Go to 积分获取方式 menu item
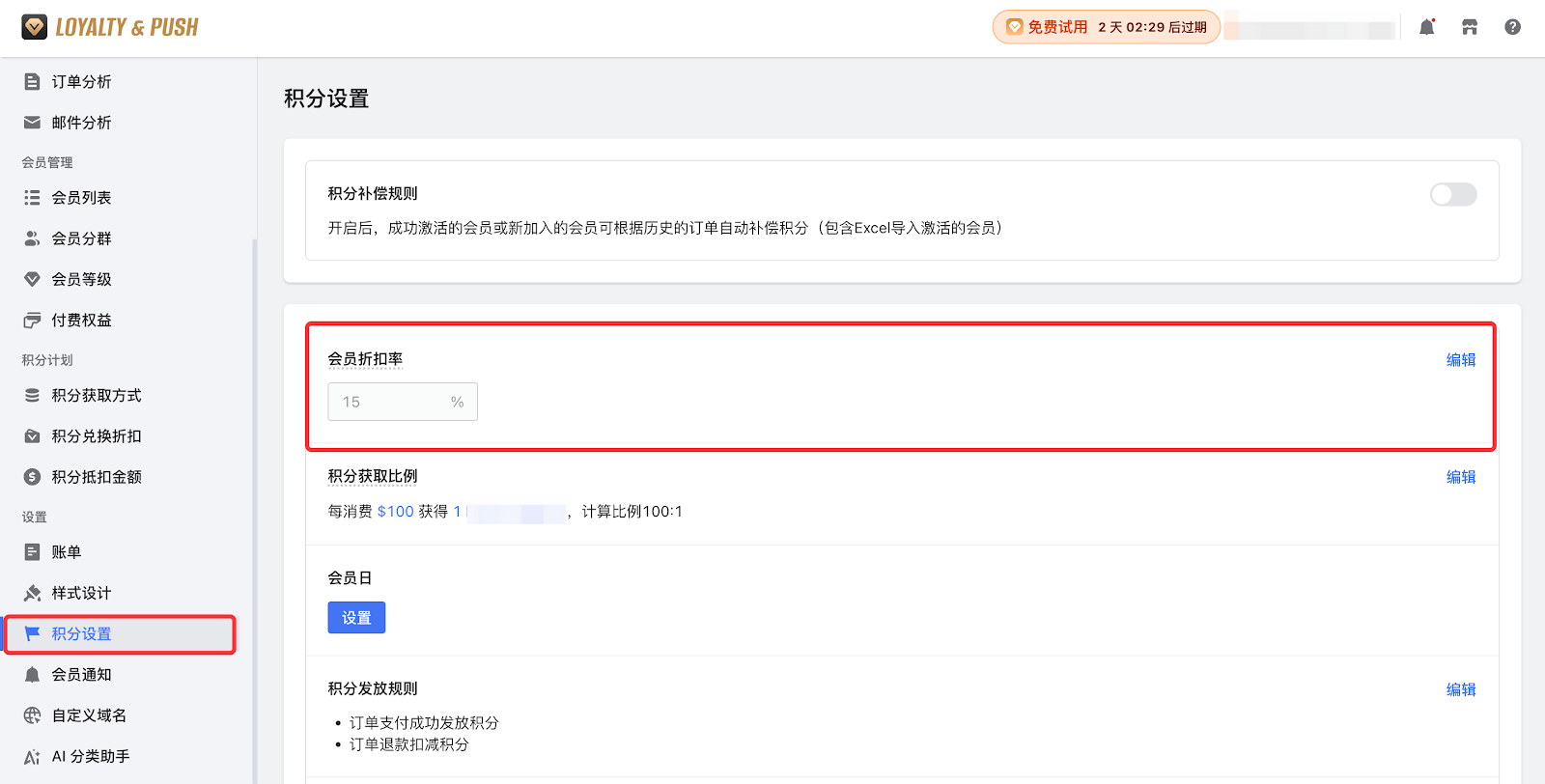1545x784 pixels. (97, 396)
